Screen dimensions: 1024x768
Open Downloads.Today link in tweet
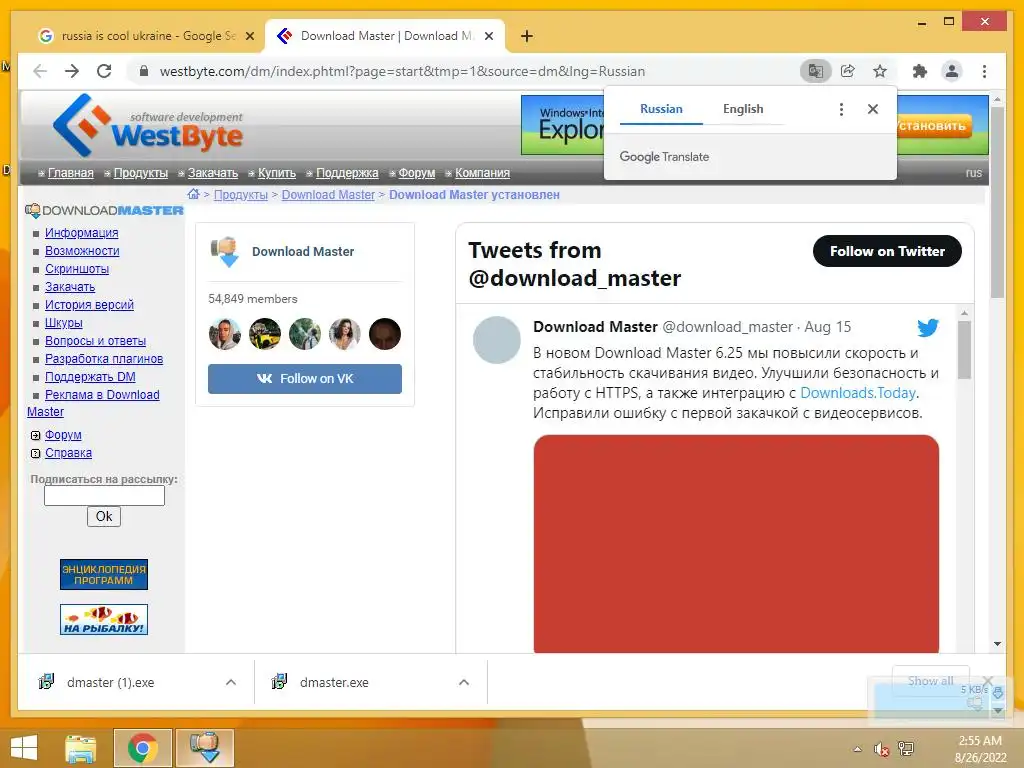tap(858, 393)
